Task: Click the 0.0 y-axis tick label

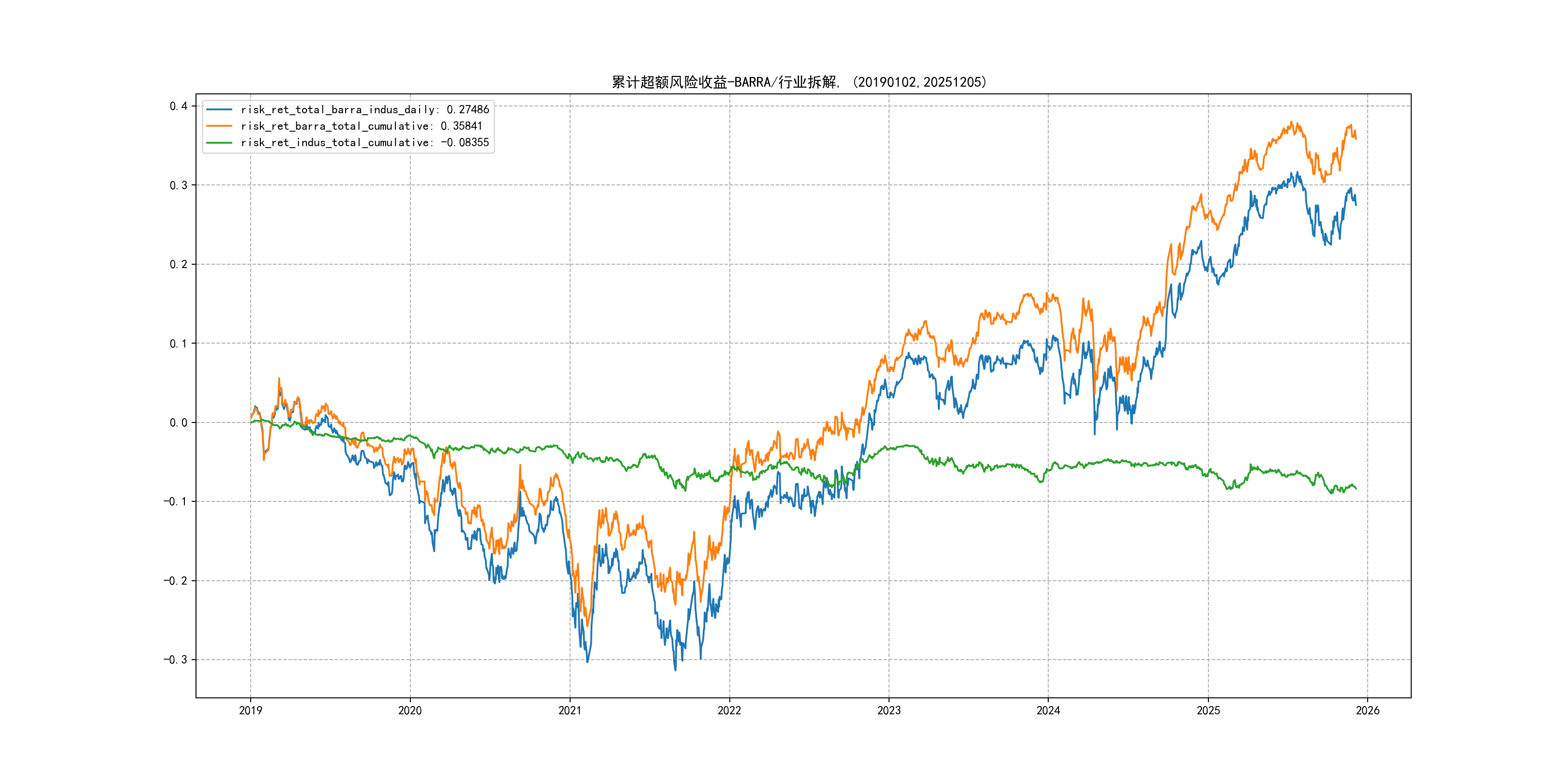Action: click(179, 422)
